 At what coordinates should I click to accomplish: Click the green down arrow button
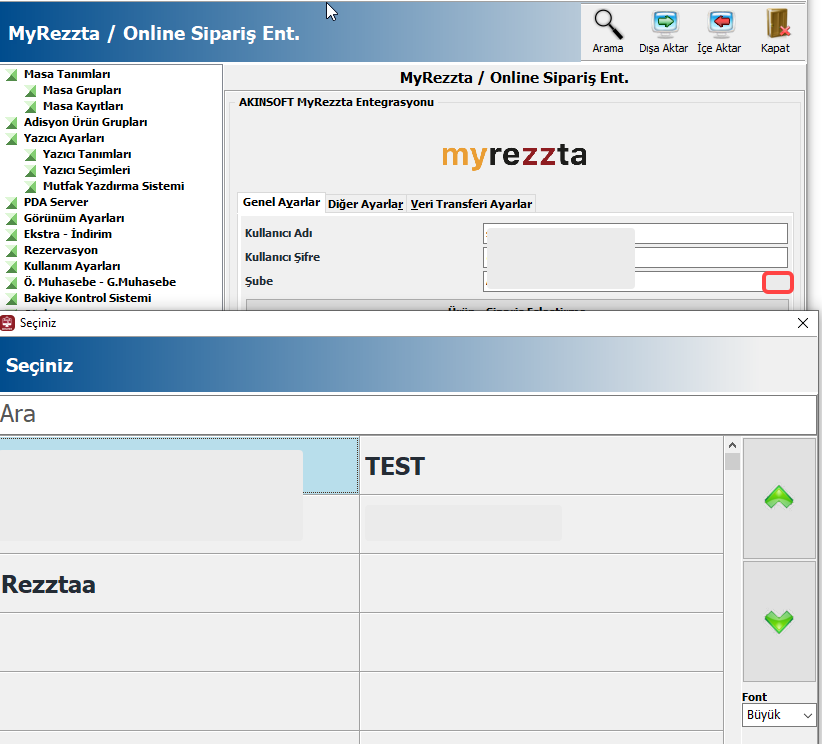point(779,621)
